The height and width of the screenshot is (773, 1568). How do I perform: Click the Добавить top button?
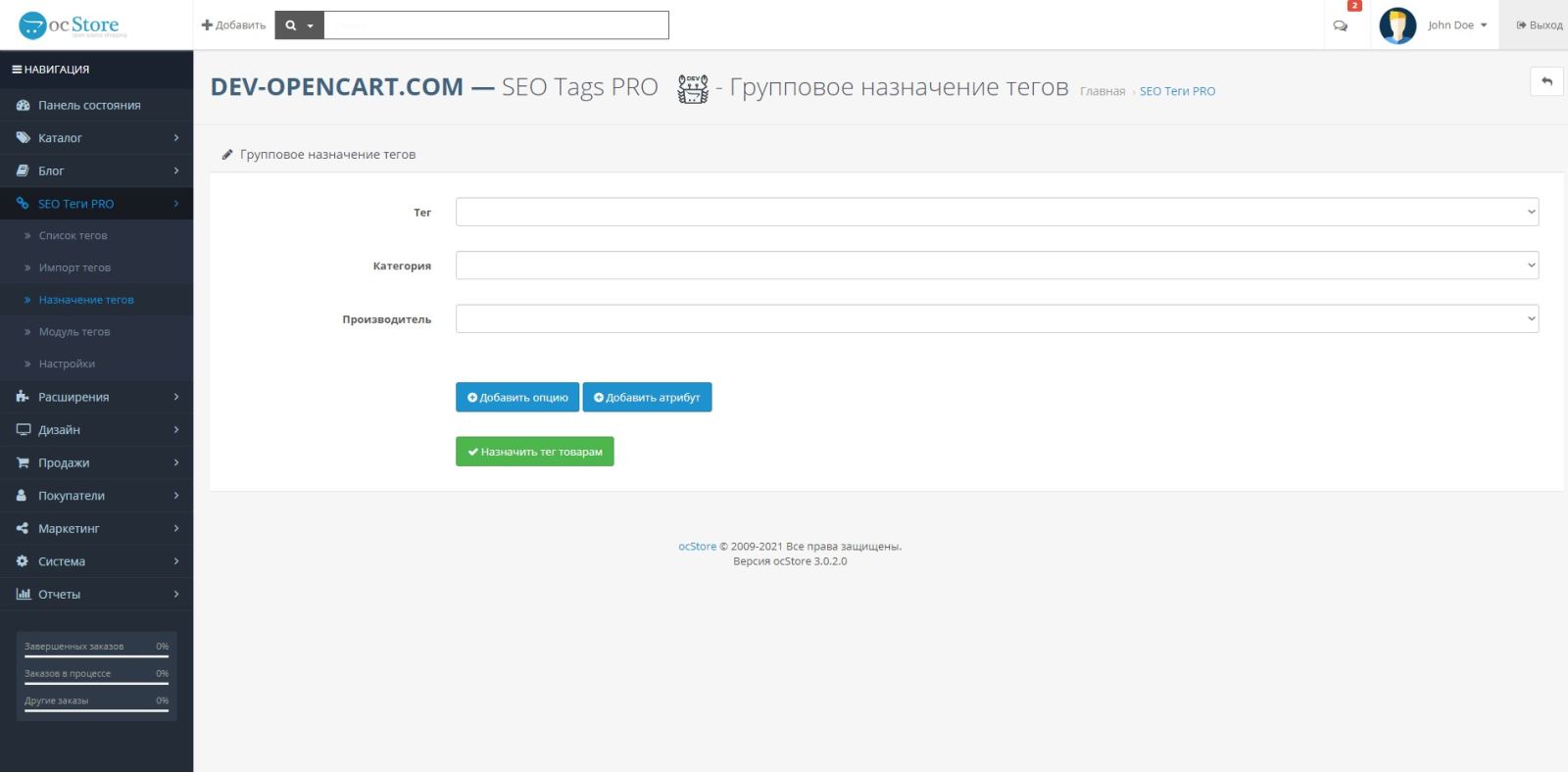(233, 25)
